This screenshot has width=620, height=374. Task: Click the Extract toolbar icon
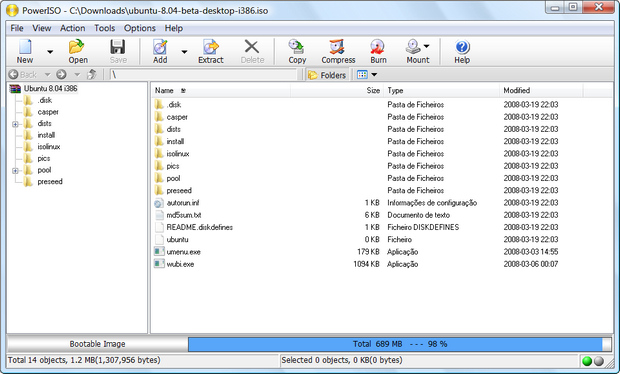[211, 47]
